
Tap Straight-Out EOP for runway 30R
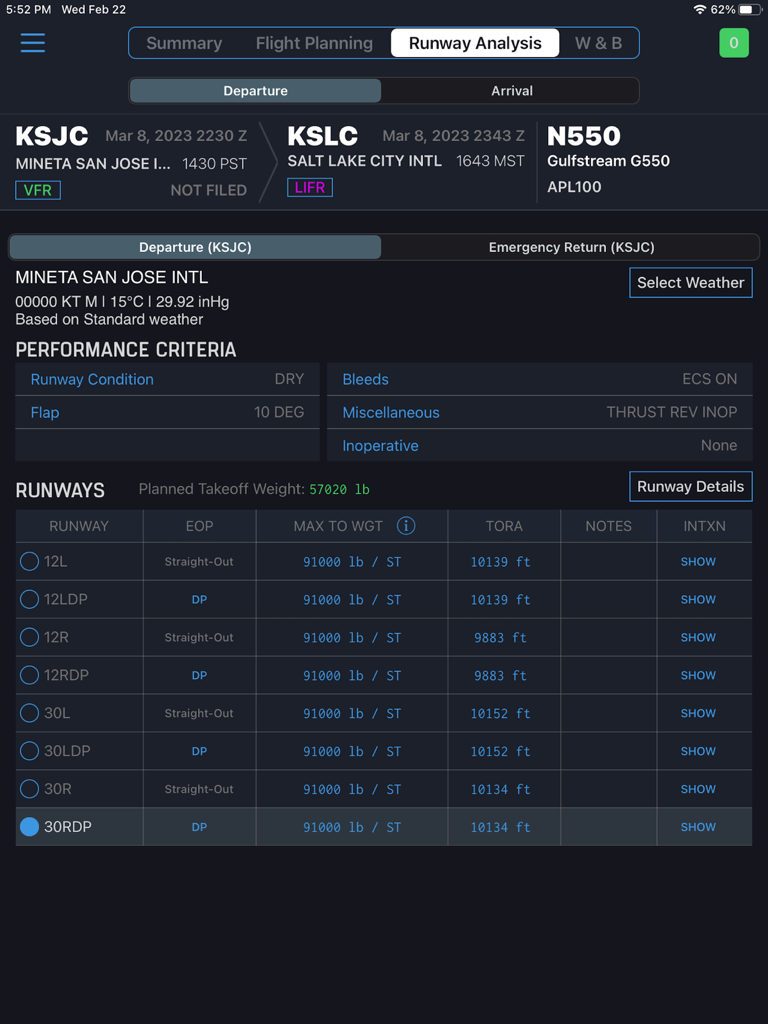tap(199, 789)
